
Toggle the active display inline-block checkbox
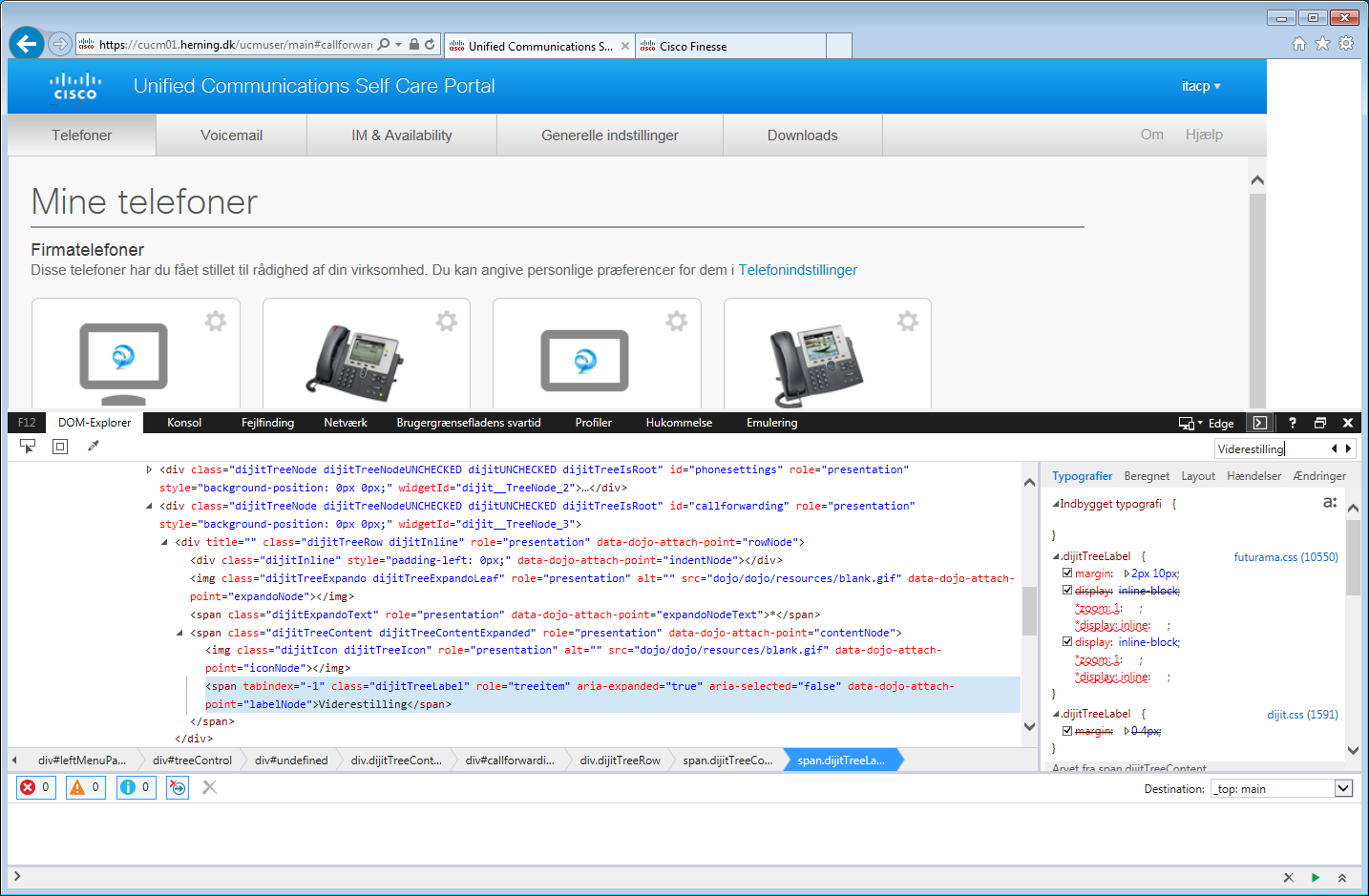click(1067, 642)
